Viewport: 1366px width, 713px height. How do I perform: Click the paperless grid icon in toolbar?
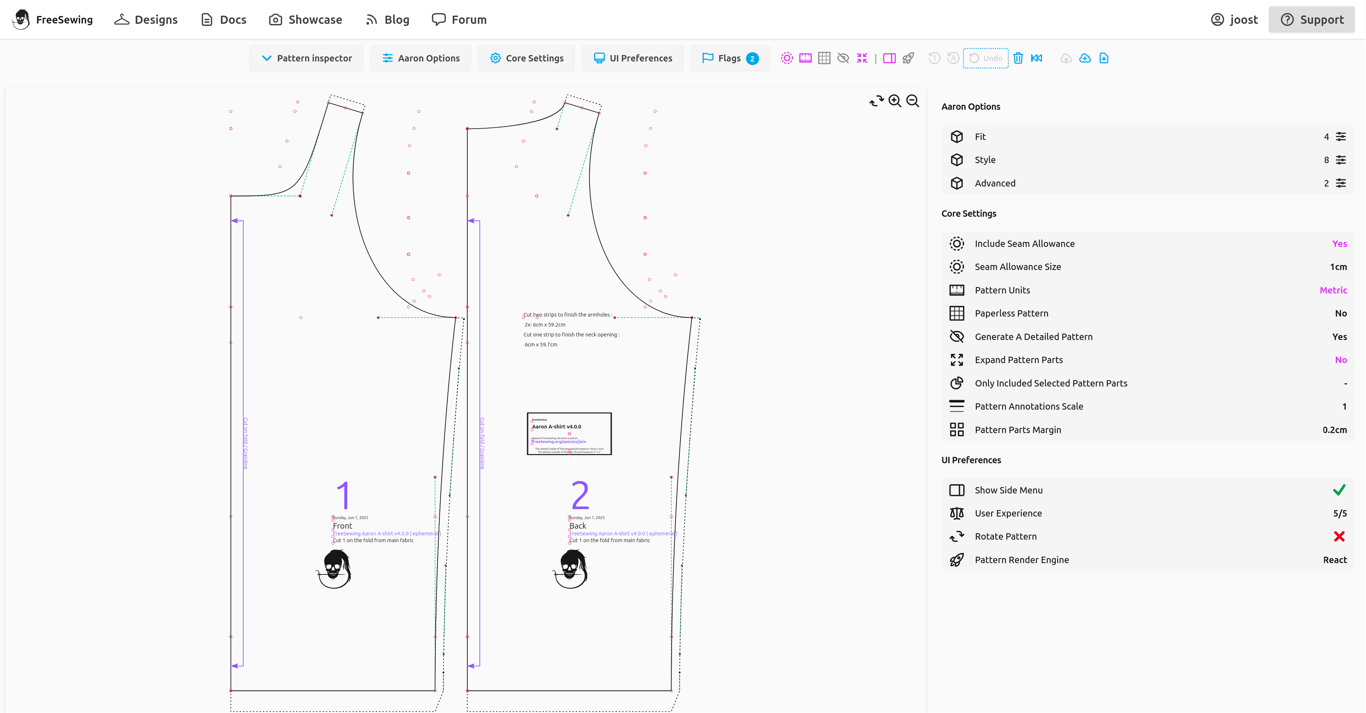[x=824, y=58]
